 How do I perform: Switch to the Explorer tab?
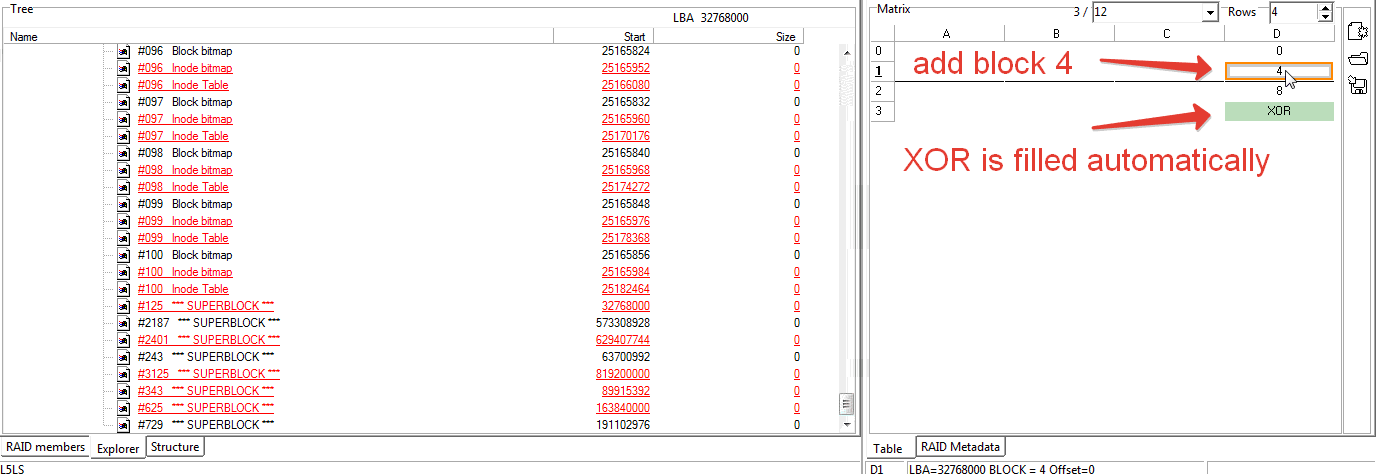coord(118,448)
